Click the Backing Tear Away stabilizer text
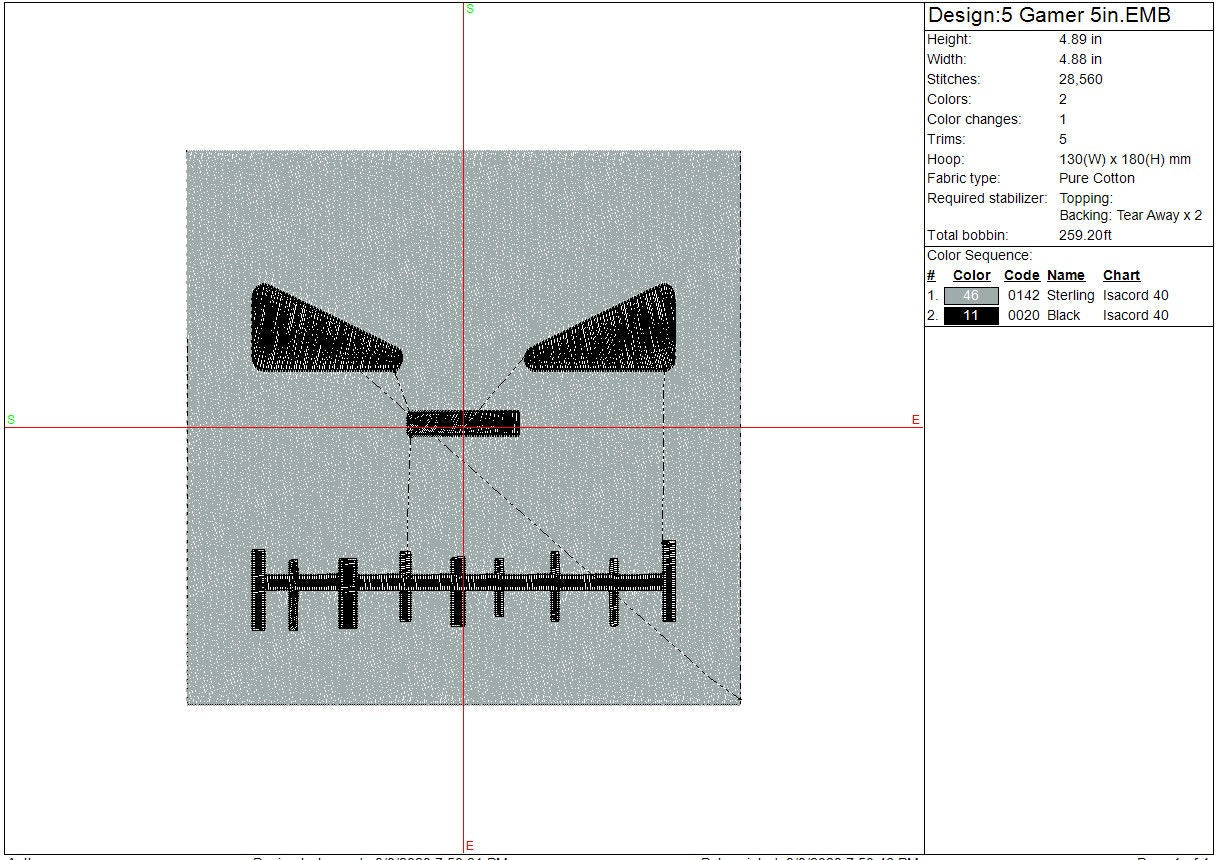This screenshot has height=860, width=1219. [1130, 216]
